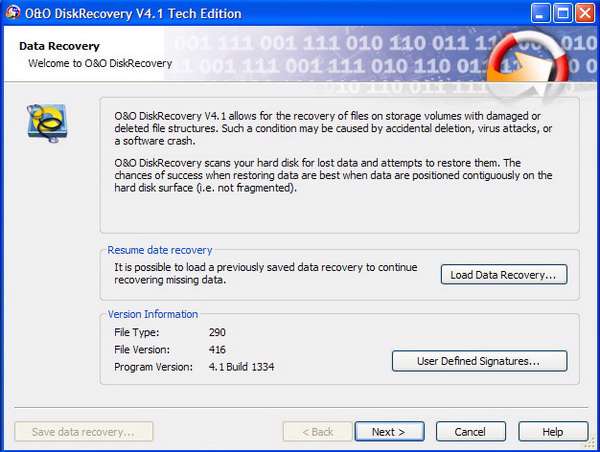The width and height of the screenshot is (600, 452).
Task: Open User Defined Signatures dialog
Action: (479, 361)
